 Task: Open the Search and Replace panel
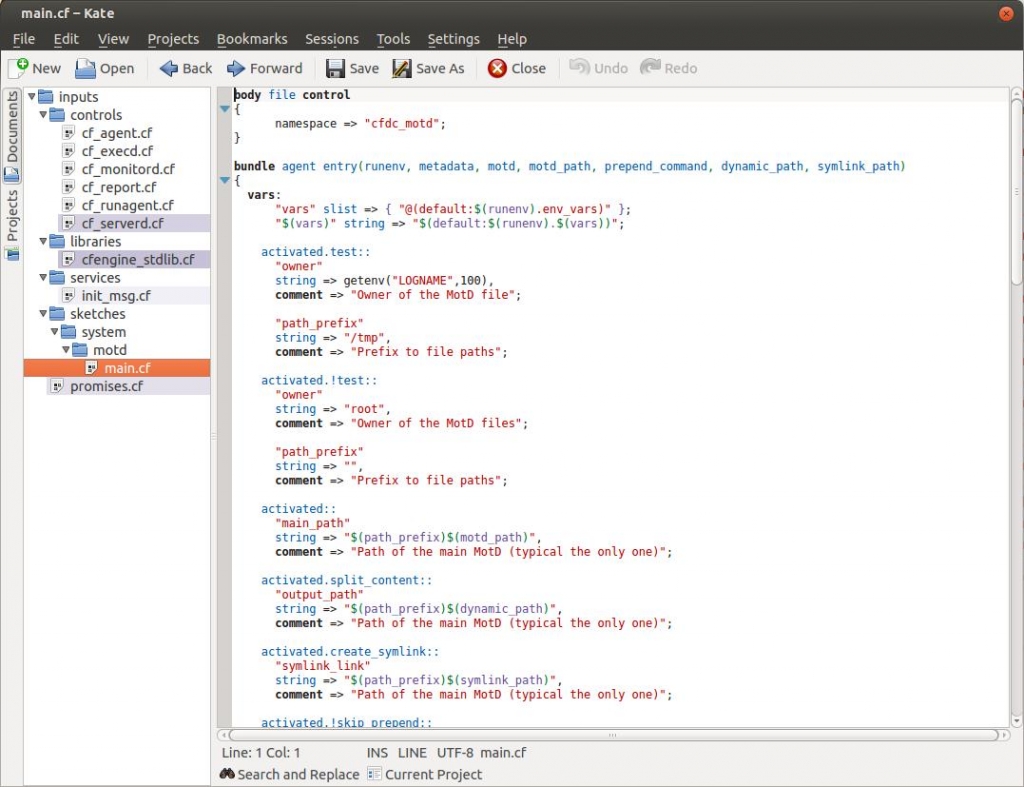coord(289,774)
